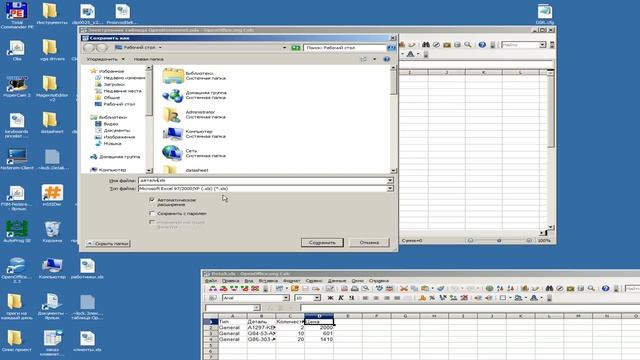The image size is (640, 360).
Task: Enable Сохранить с паролем checkbox
Action: (152, 213)
